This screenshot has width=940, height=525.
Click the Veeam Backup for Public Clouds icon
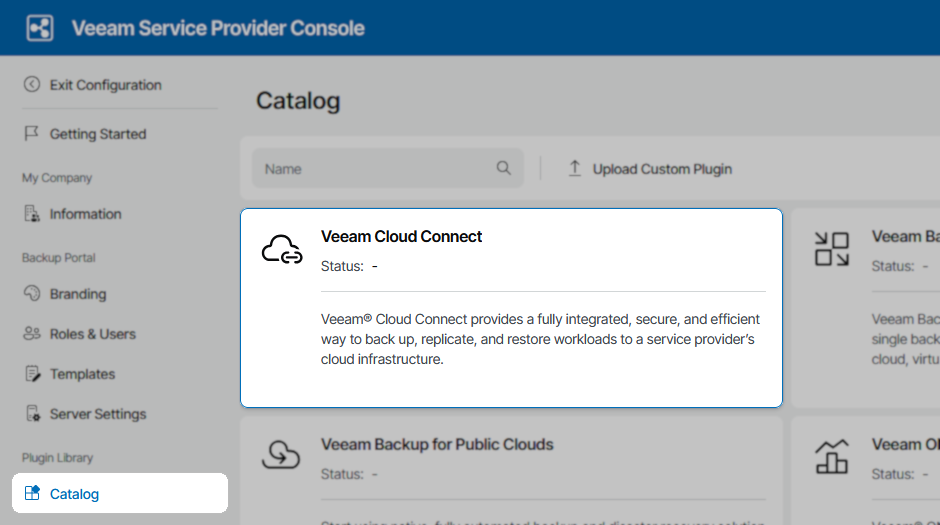[x=281, y=454]
